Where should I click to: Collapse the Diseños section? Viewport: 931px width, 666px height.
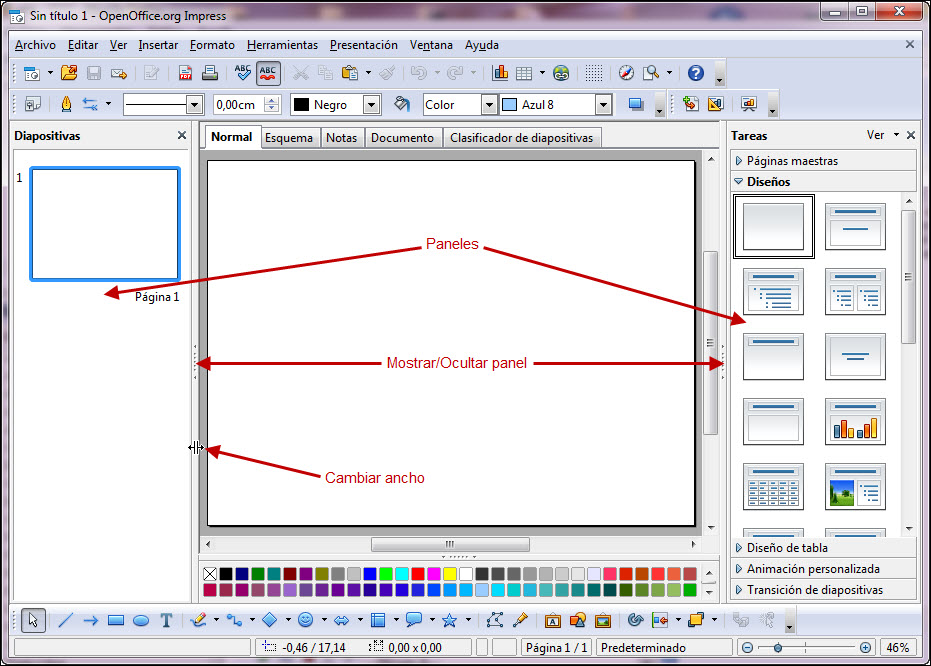pos(824,182)
